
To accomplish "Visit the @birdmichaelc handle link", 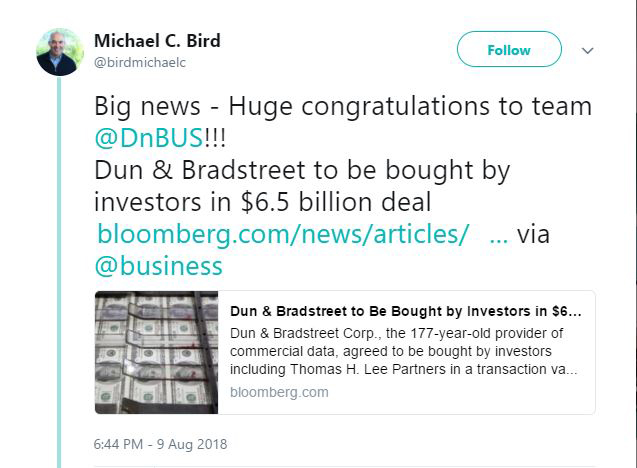I will pos(140,62).
